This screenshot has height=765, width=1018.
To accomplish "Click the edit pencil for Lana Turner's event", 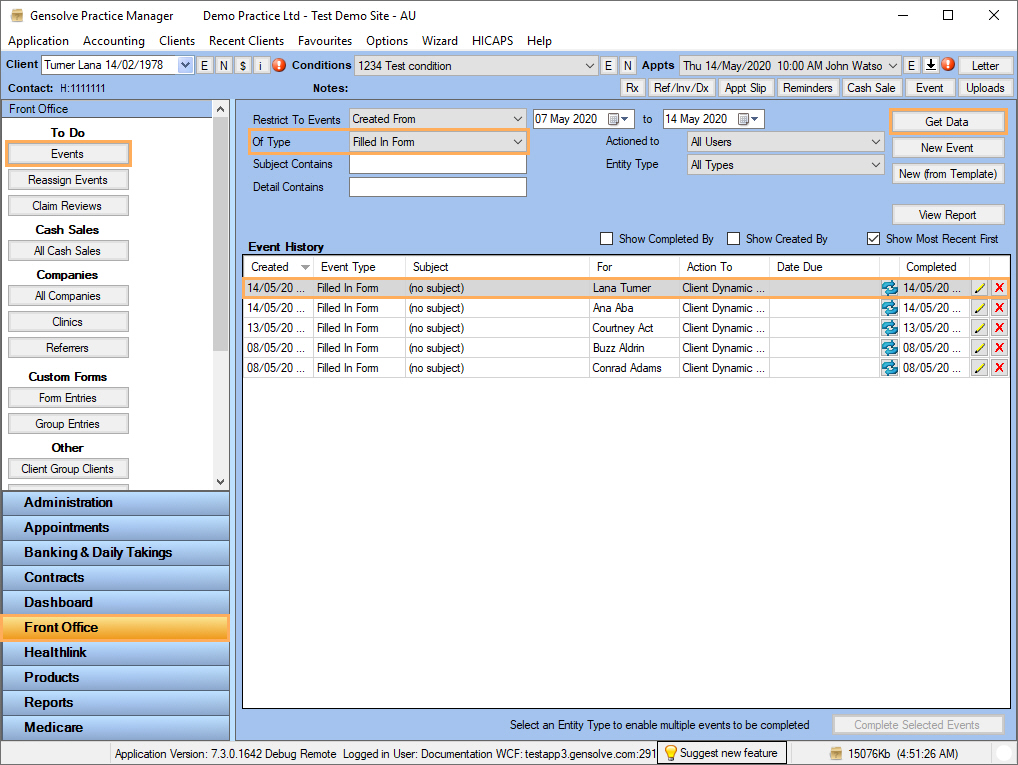I will [x=980, y=288].
